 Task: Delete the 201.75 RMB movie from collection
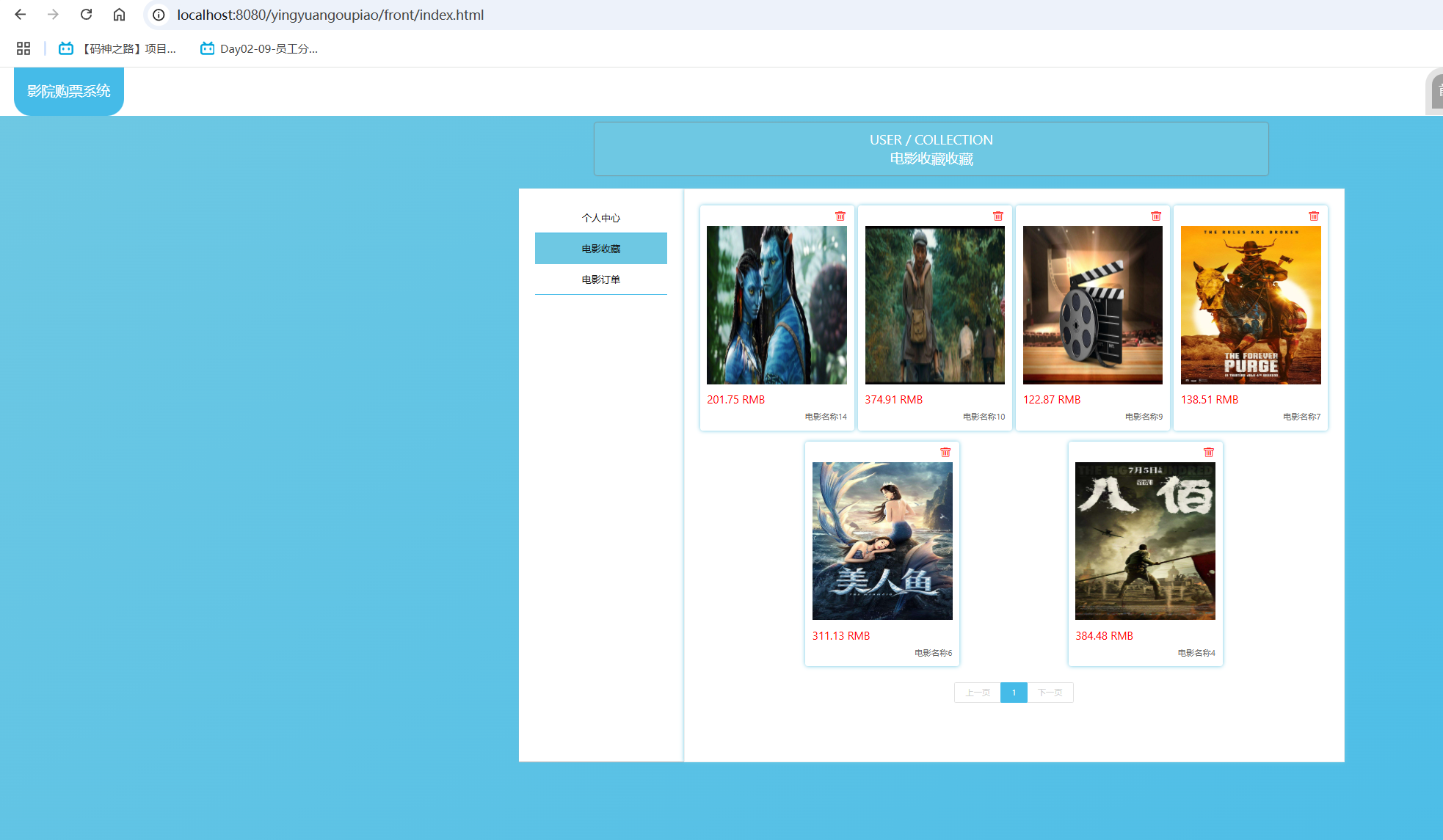point(840,216)
